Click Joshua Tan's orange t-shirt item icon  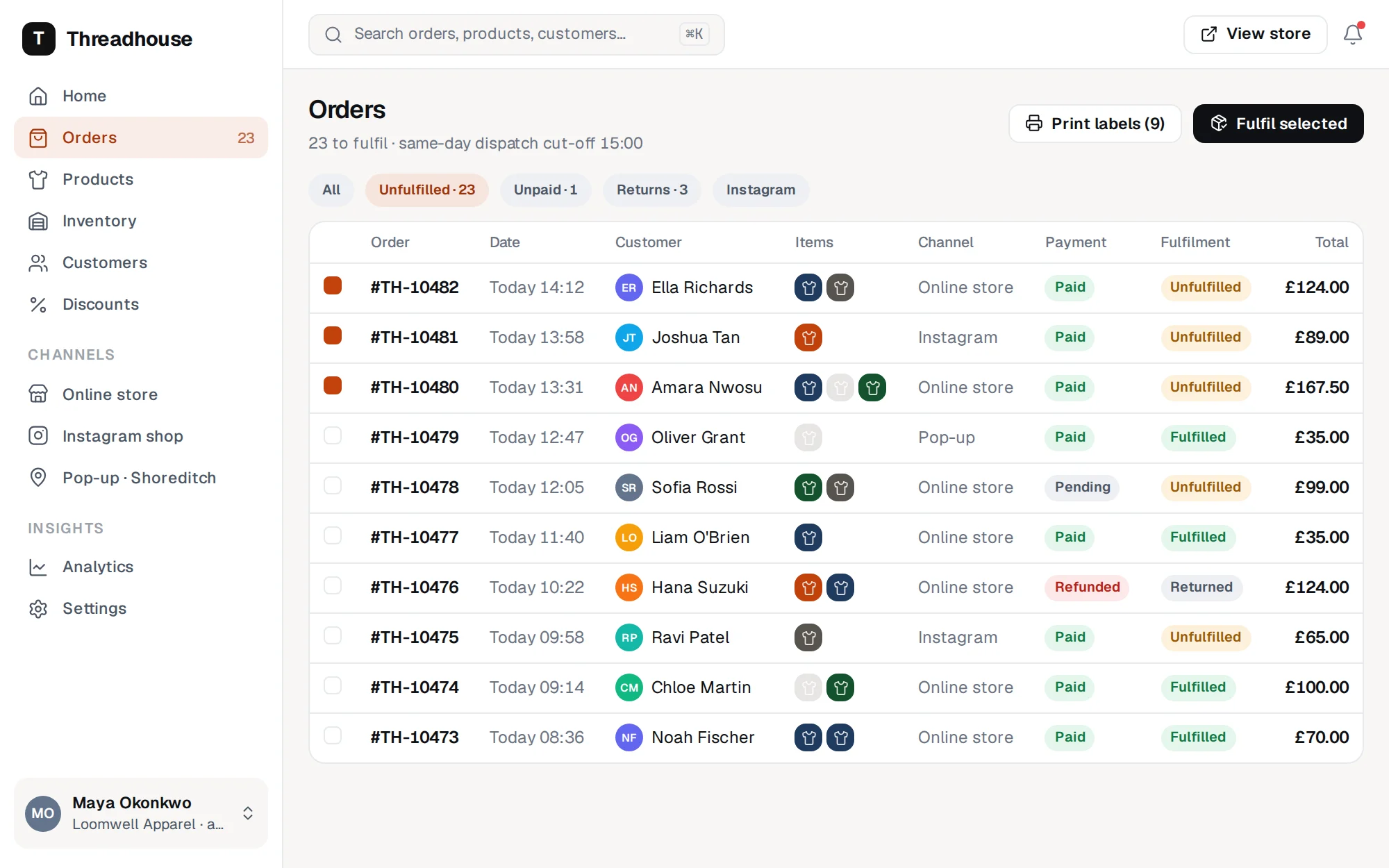[808, 337]
